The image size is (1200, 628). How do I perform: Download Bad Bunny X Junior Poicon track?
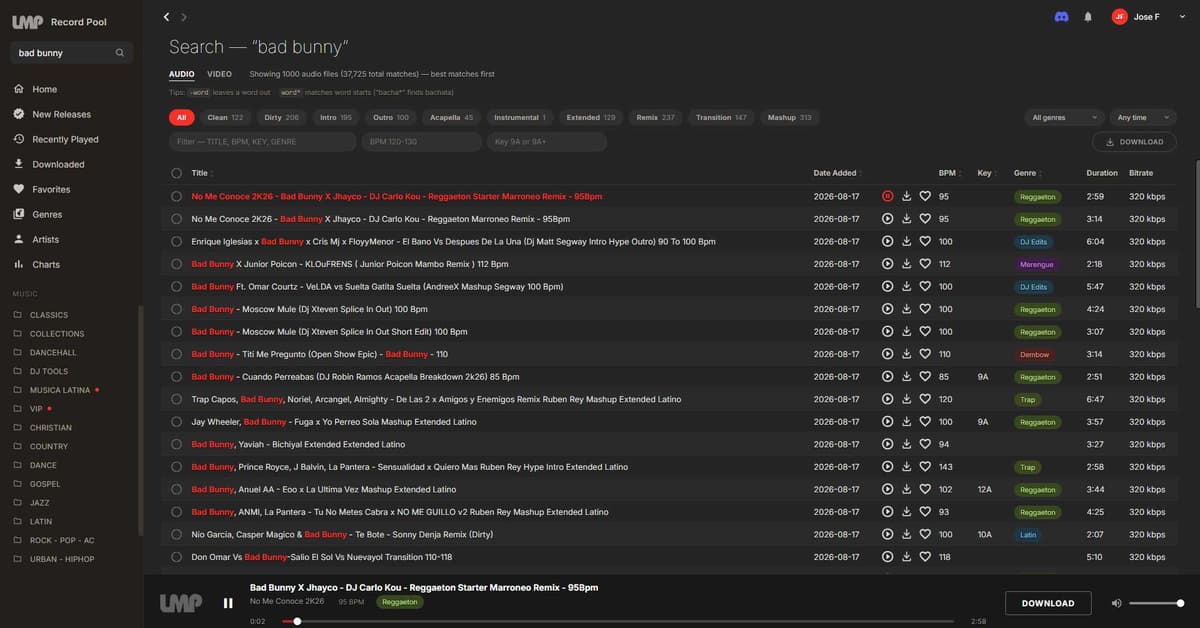[x=906, y=264]
